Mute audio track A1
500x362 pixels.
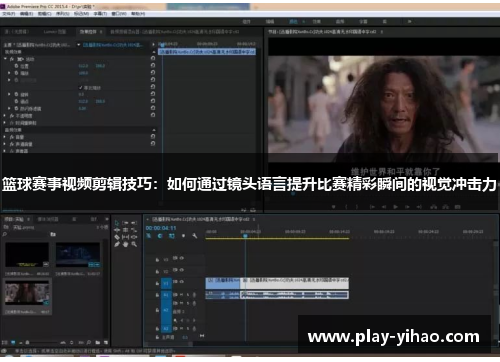click(182, 295)
